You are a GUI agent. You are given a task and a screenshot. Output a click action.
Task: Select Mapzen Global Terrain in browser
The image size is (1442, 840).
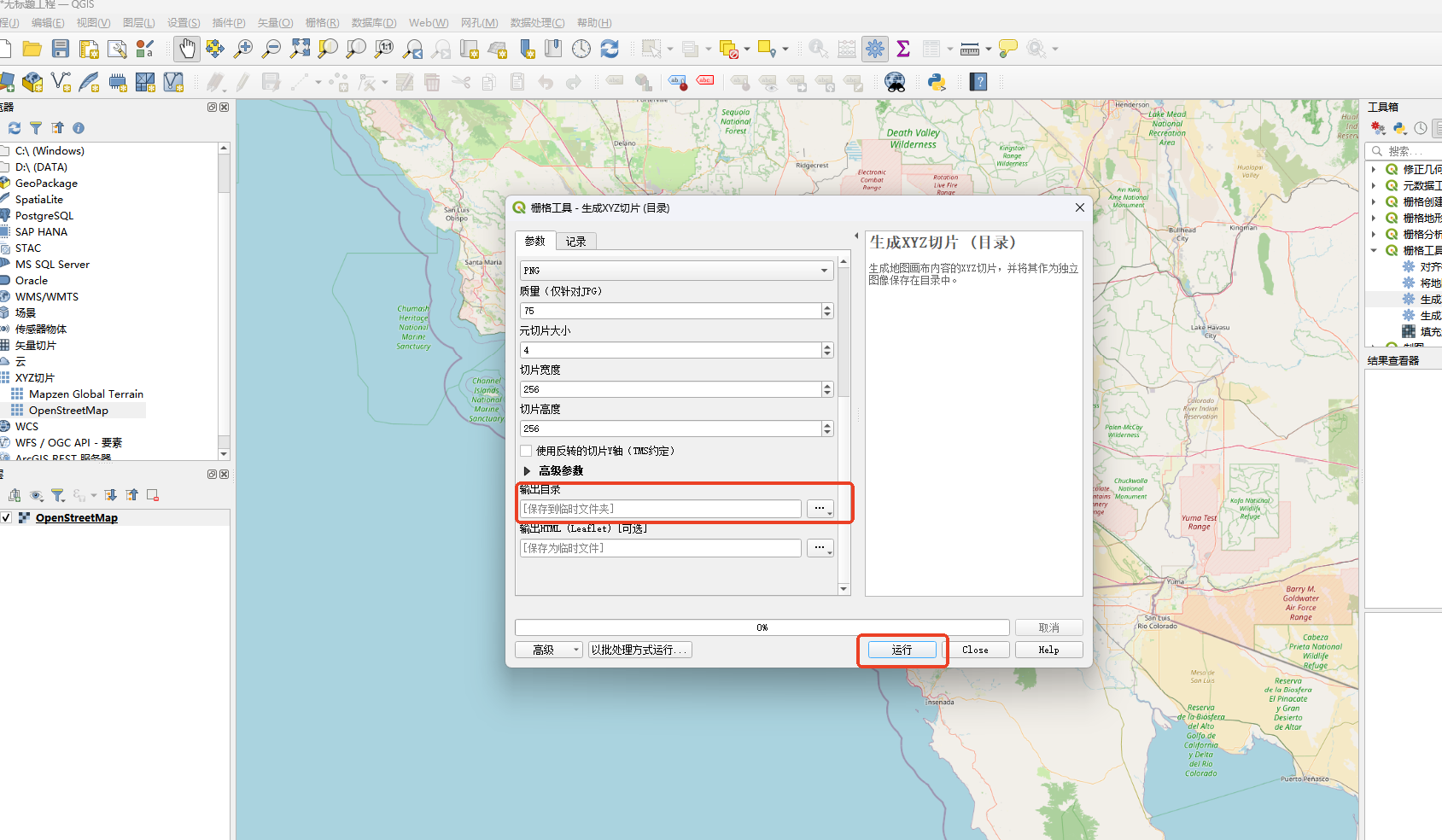click(86, 394)
